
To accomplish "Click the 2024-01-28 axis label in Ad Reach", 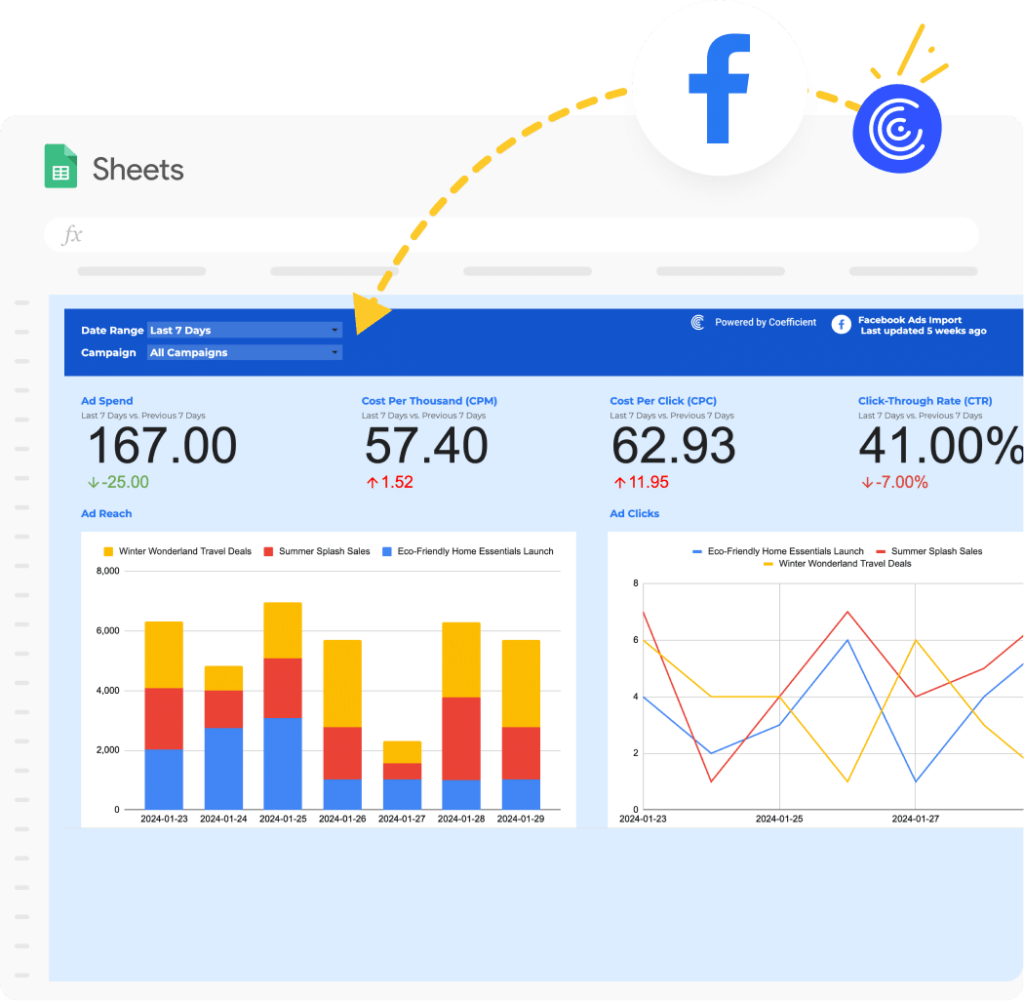I will click(x=461, y=819).
